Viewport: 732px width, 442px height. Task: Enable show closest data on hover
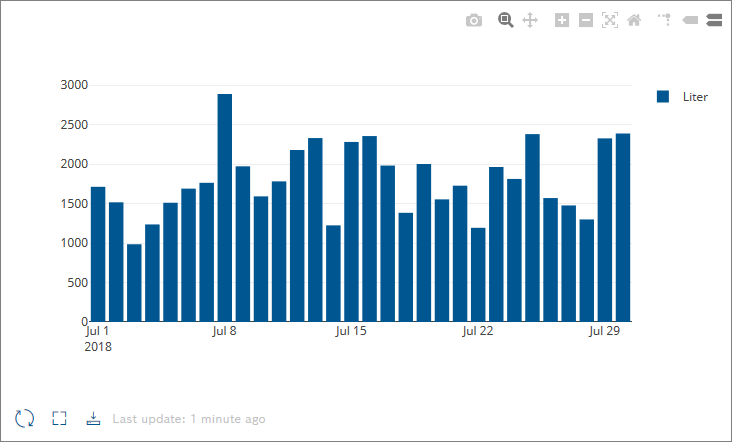point(690,20)
